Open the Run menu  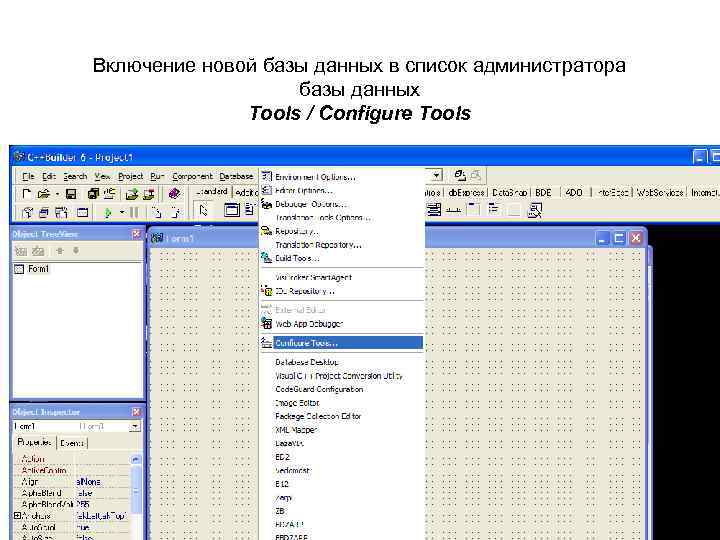[157, 176]
